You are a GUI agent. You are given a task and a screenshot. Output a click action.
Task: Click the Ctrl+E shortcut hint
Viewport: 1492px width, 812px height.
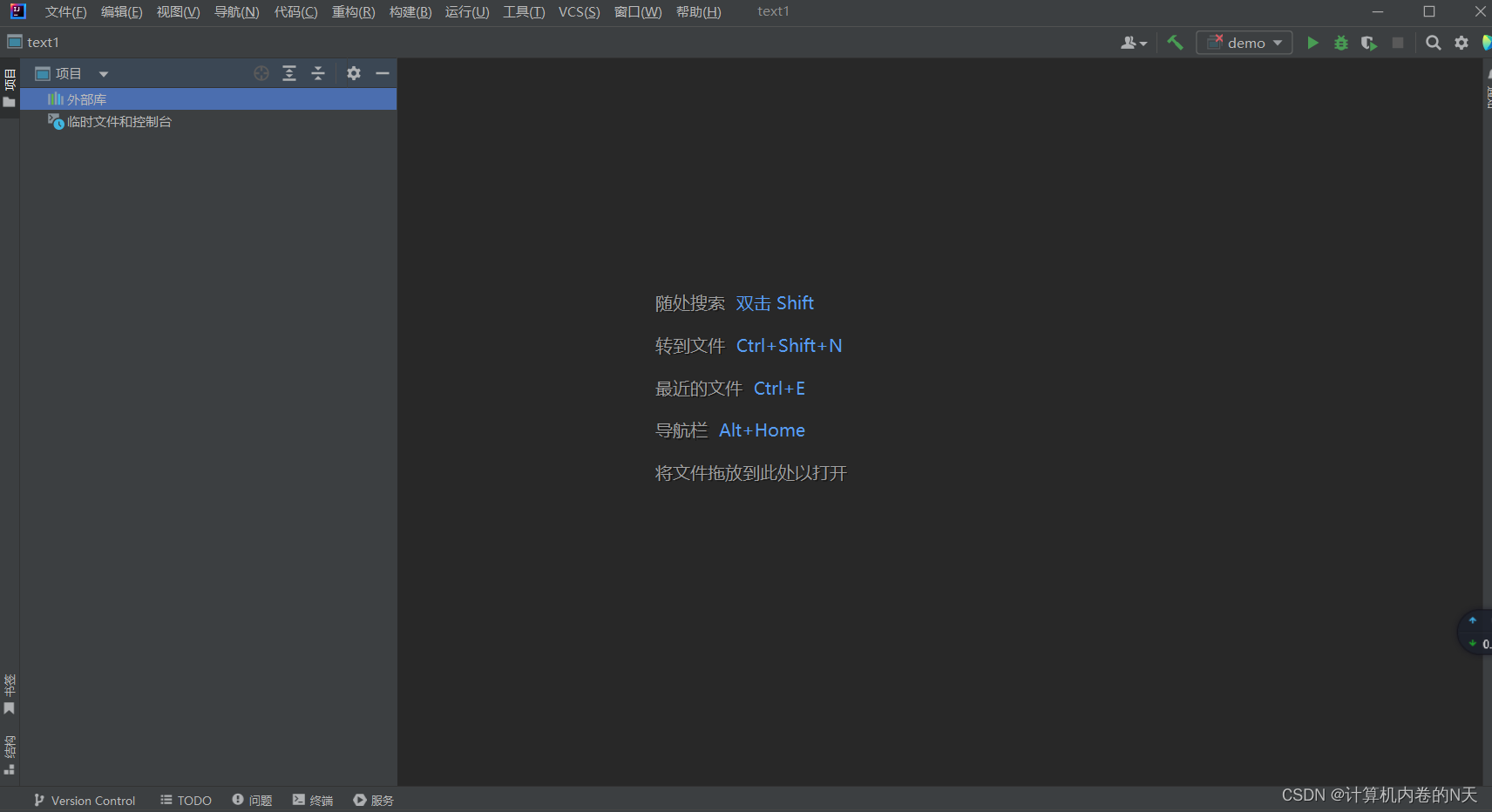pyautogui.click(x=779, y=389)
